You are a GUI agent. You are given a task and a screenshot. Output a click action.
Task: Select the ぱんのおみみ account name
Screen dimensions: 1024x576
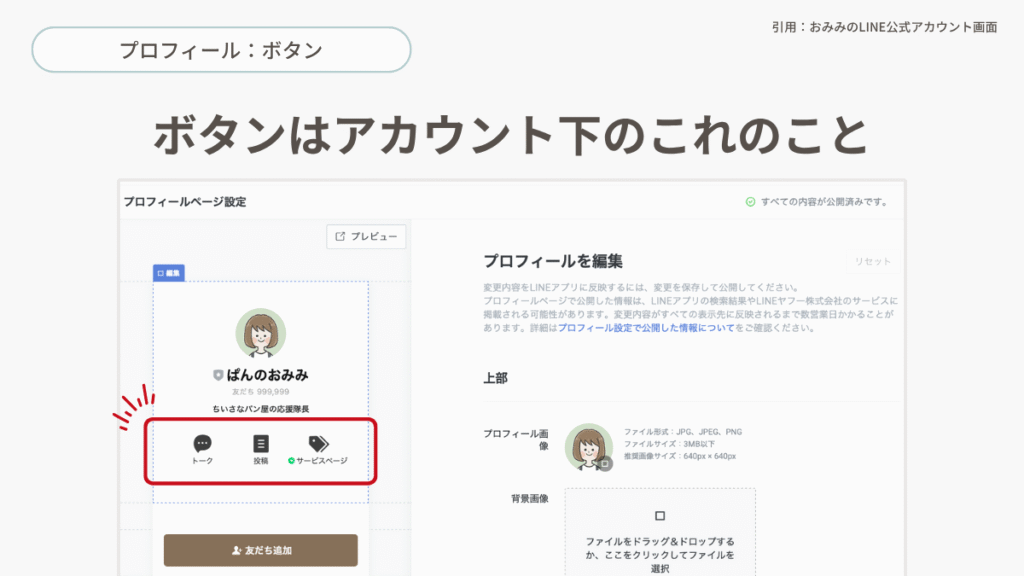[267, 375]
